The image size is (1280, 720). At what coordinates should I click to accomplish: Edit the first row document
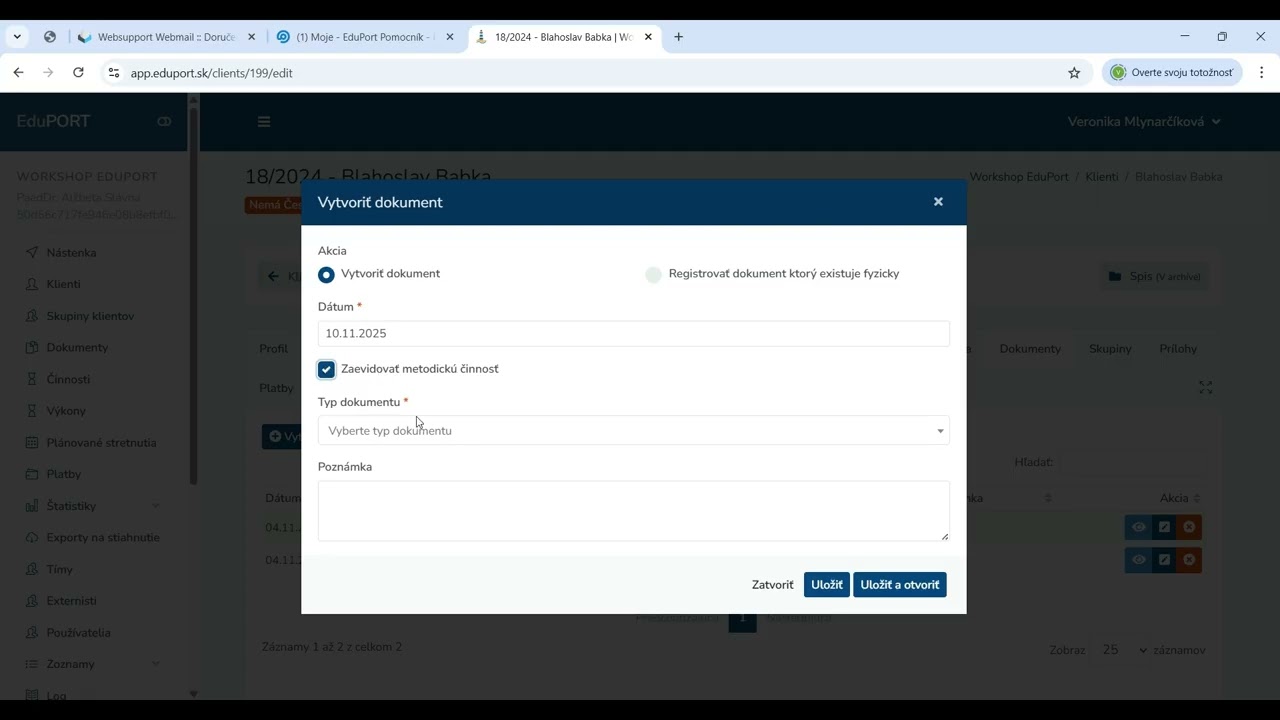point(1164,528)
